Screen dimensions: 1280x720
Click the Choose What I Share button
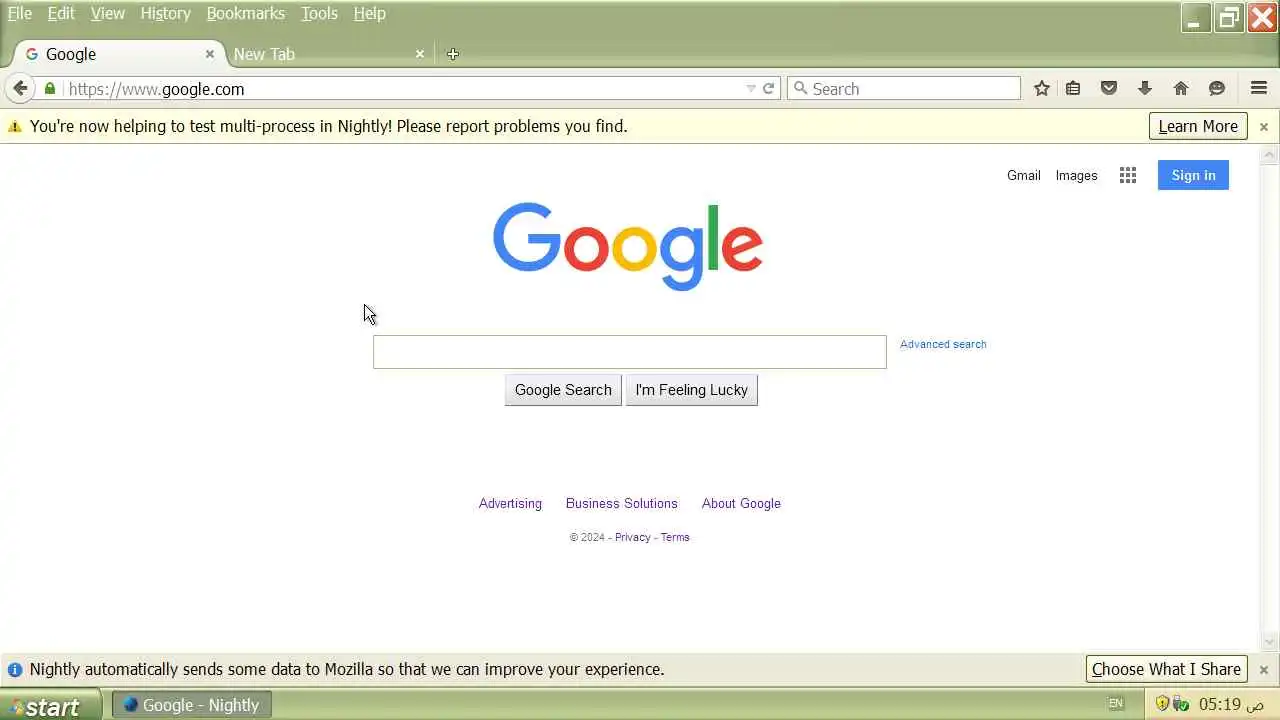tap(1166, 669)
